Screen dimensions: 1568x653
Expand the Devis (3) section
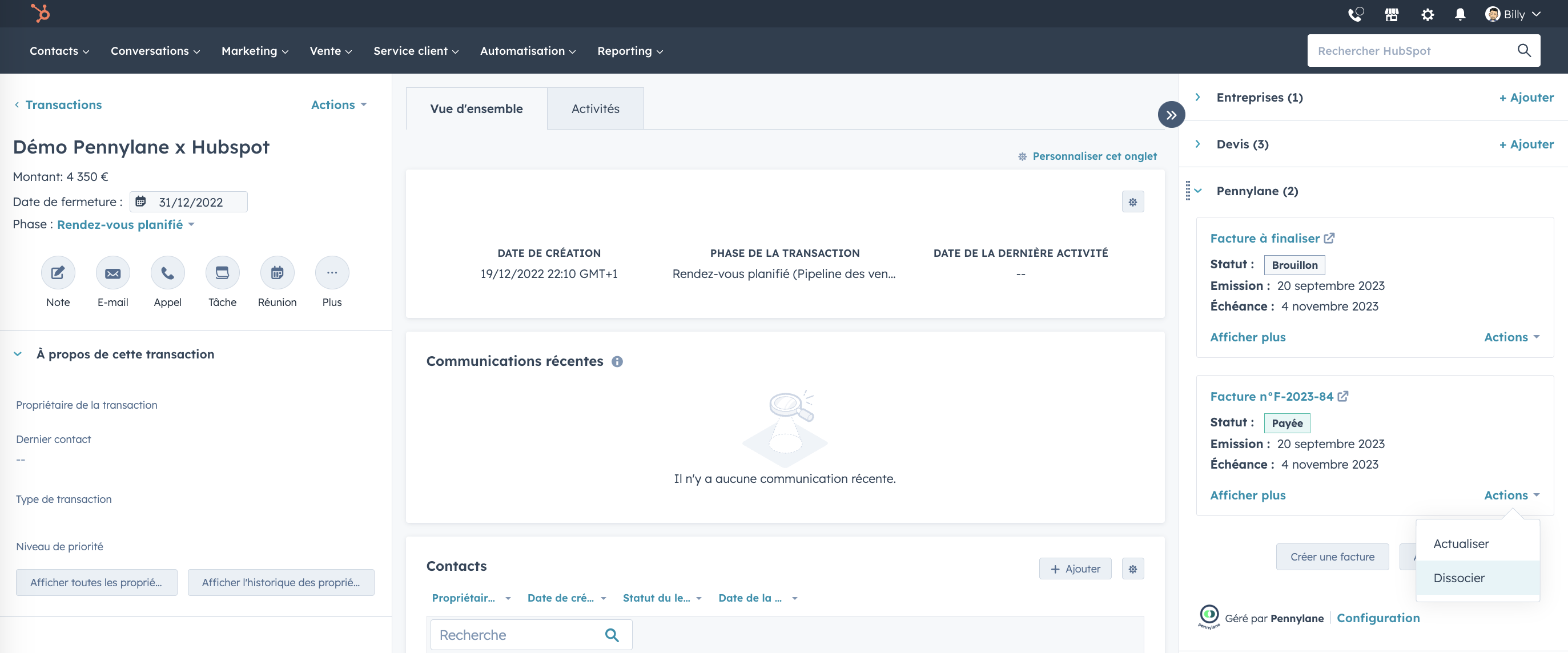click(1197, 144)
